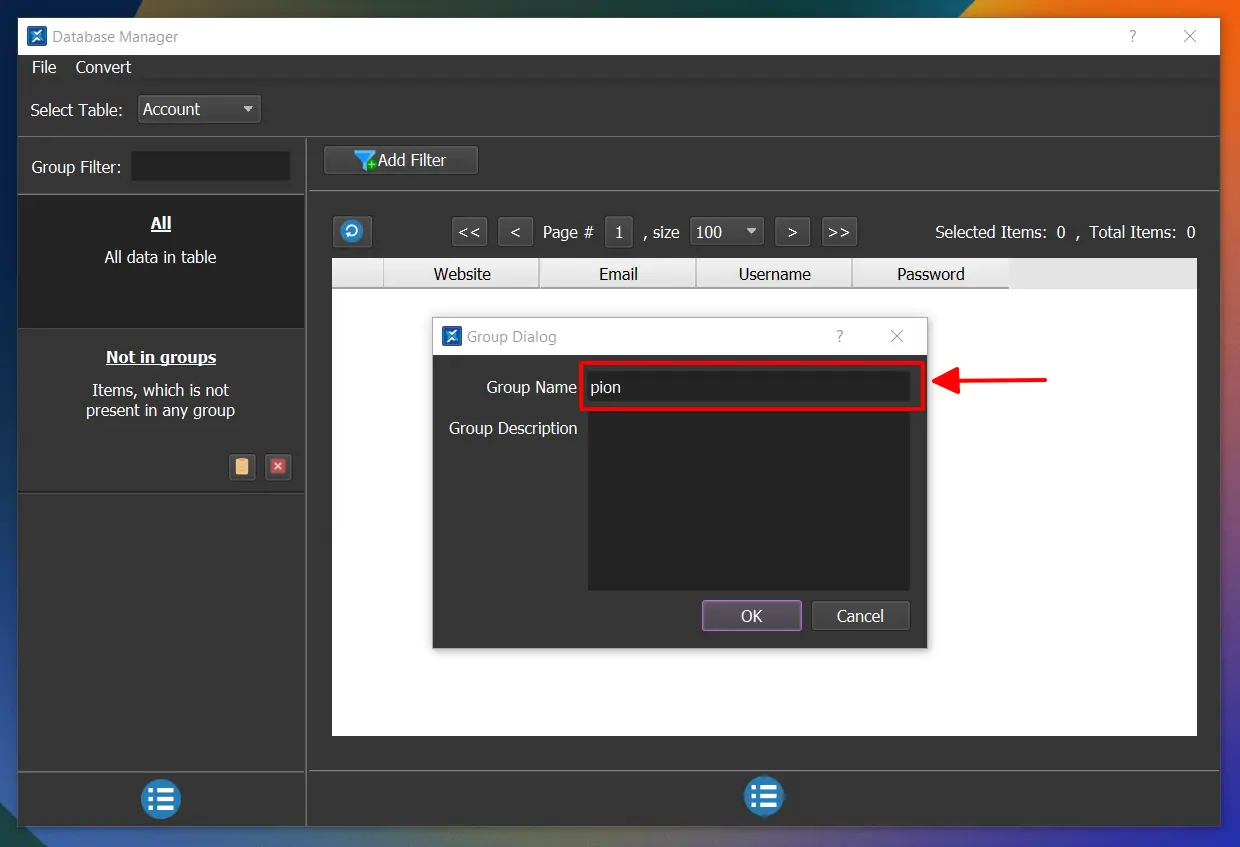Select the Not in groups entry
This screenshot has height=847, width=1240.
tap(161, 411)
